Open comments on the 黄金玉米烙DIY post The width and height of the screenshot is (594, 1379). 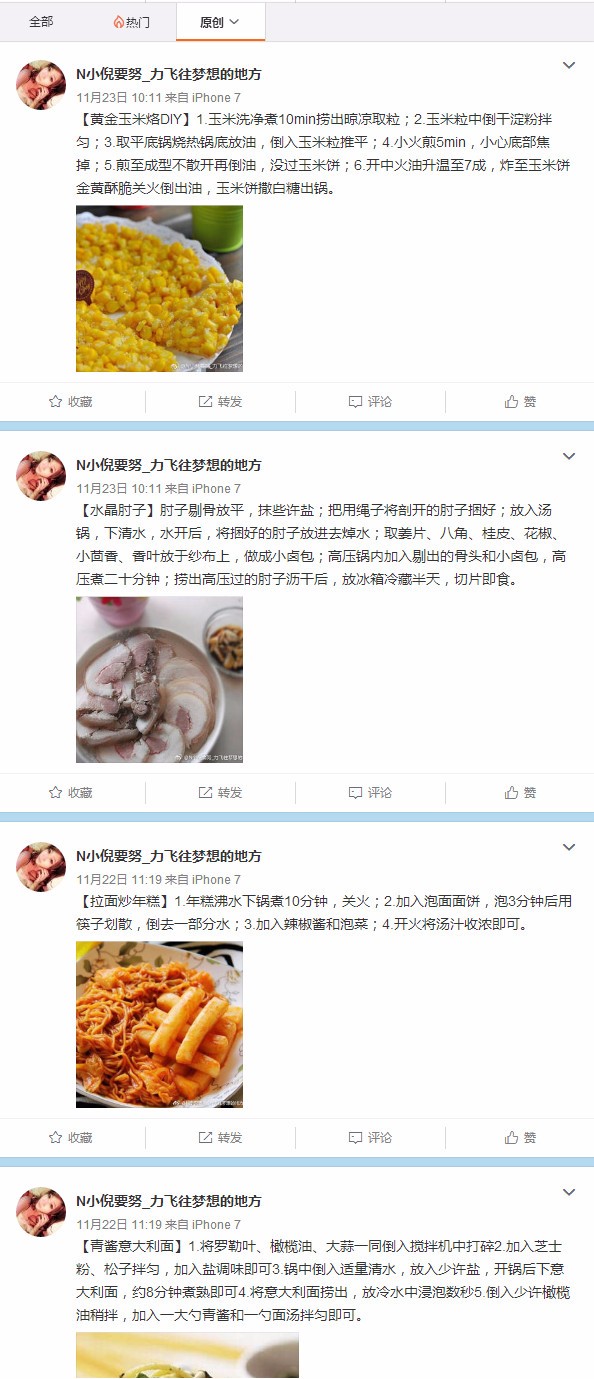[x=370, y=401]
